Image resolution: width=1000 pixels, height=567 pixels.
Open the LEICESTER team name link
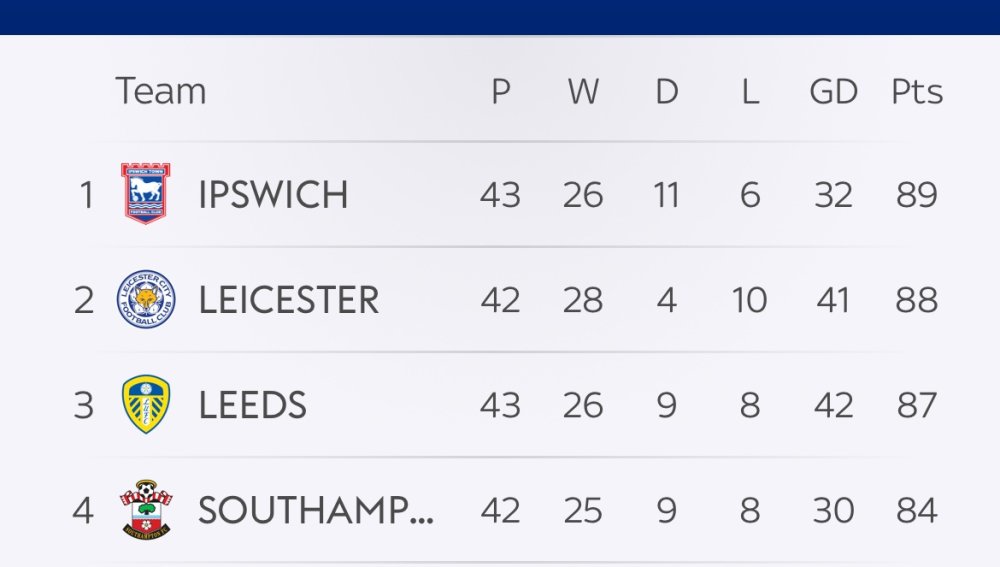[x=288, y=300]
